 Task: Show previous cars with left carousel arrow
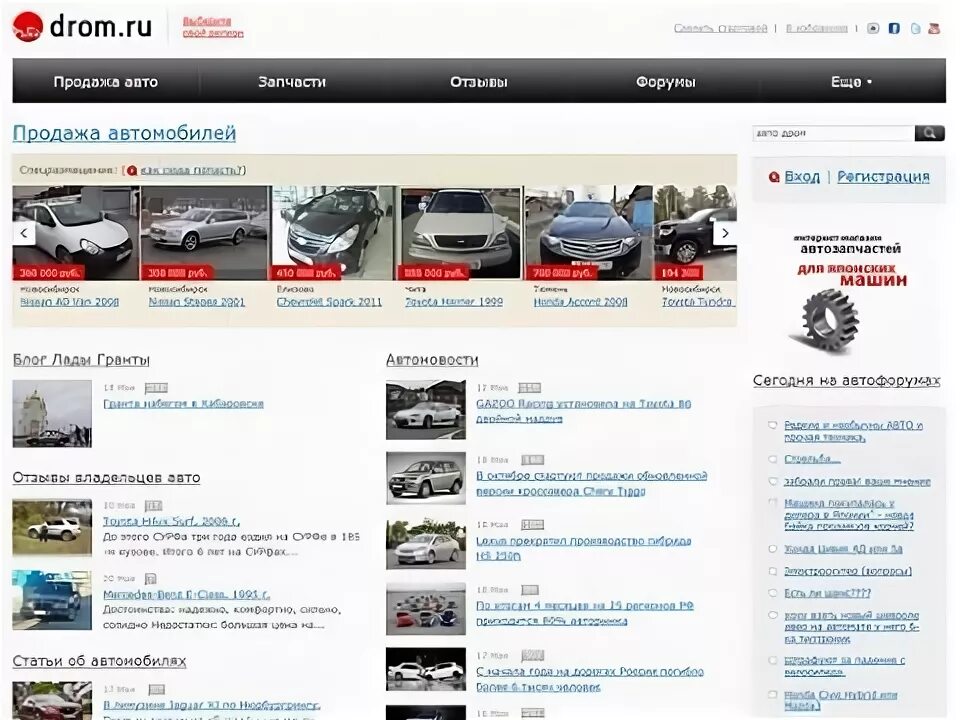pyautogui.click(x=24, y=233)
